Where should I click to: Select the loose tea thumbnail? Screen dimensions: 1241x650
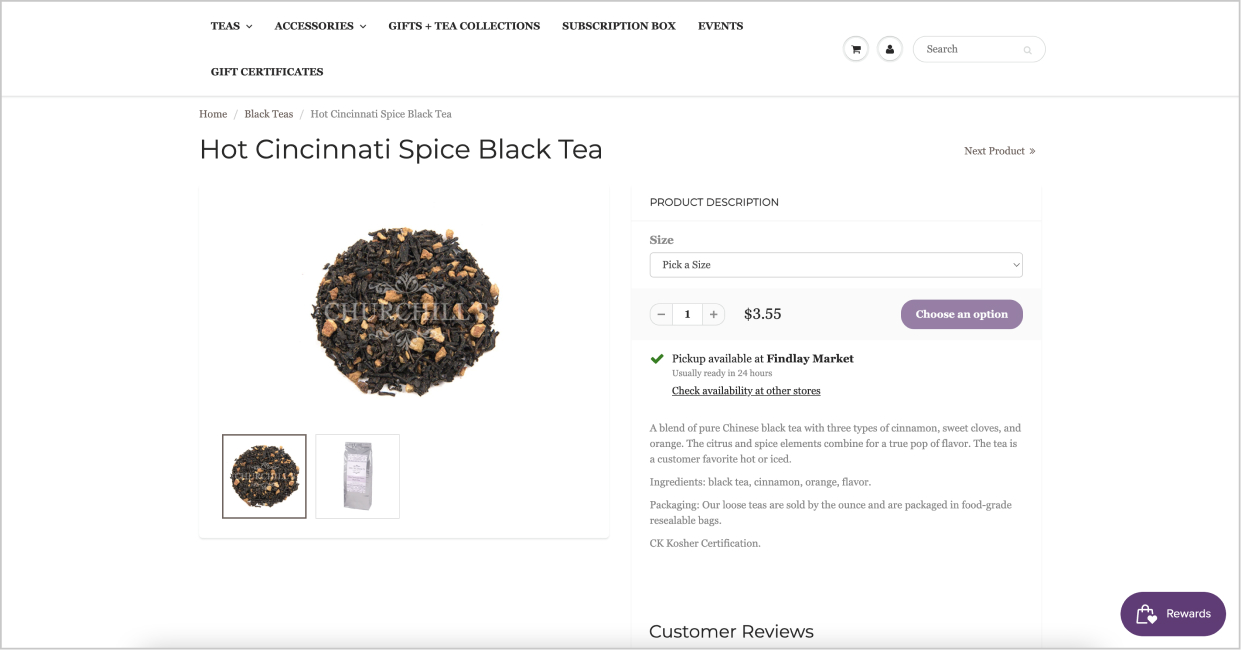pyautogui.click(x=264, y=476)
